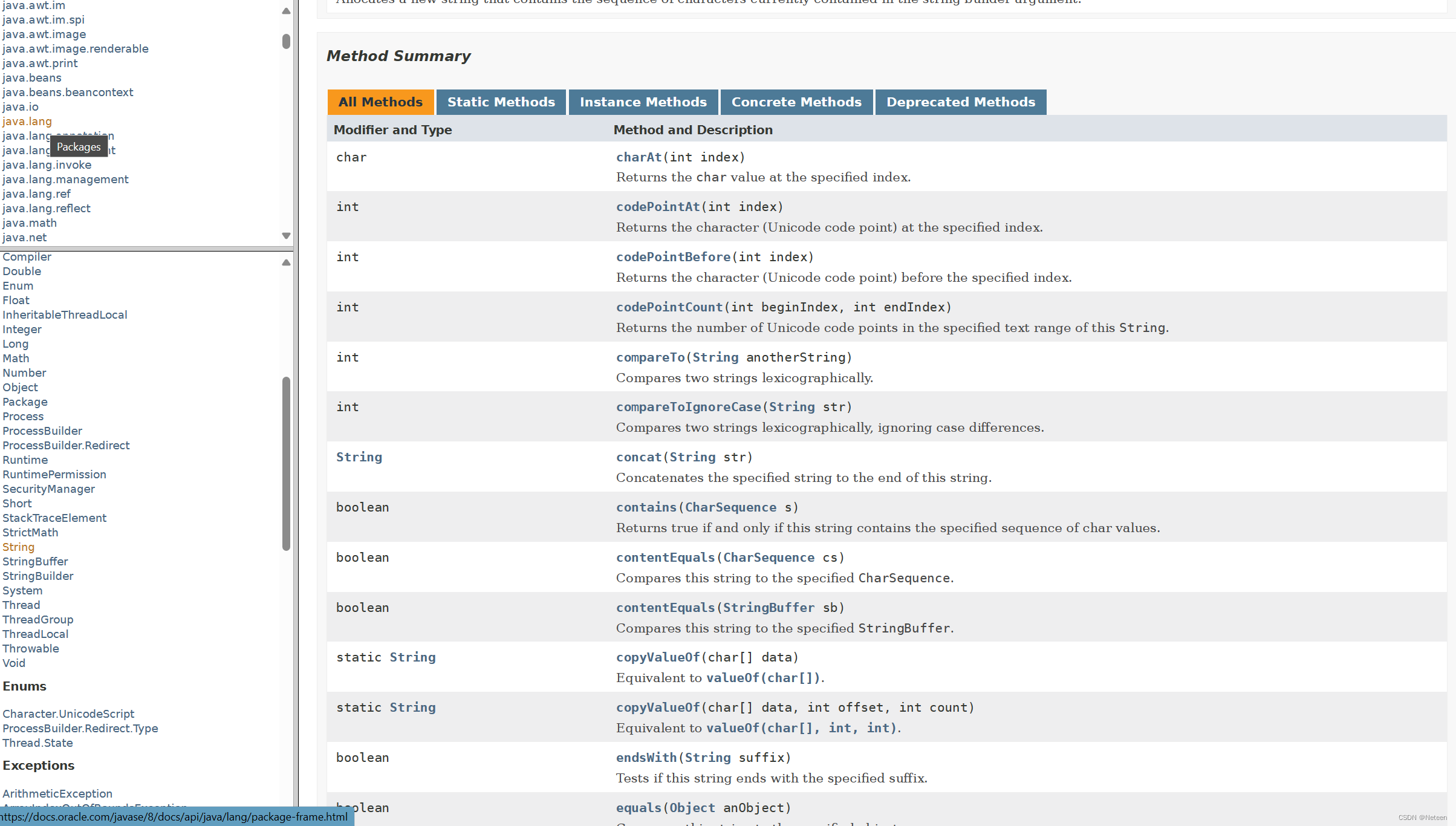Click the contains method link
Screen dimensions: 1456x826
click(644, 507)
